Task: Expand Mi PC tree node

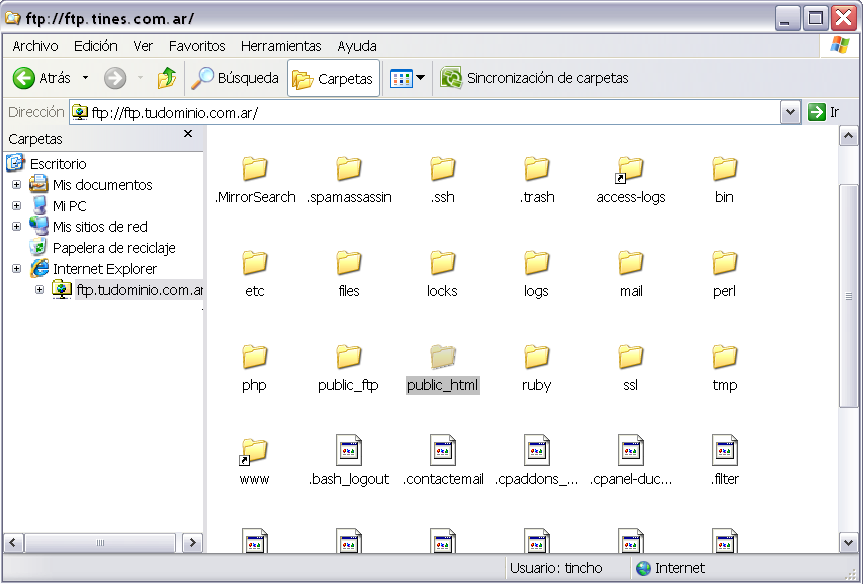Action: (17, 205)
